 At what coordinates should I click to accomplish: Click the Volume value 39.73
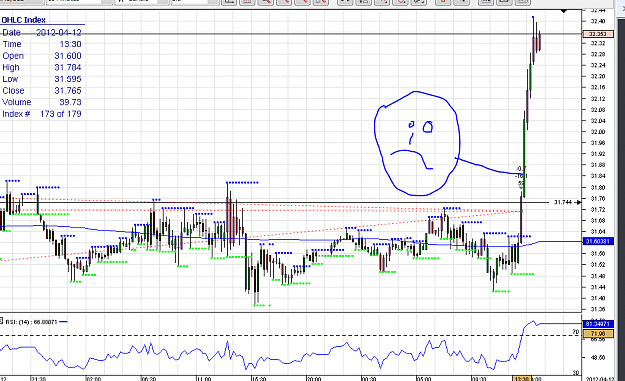(x=70, y=102)
